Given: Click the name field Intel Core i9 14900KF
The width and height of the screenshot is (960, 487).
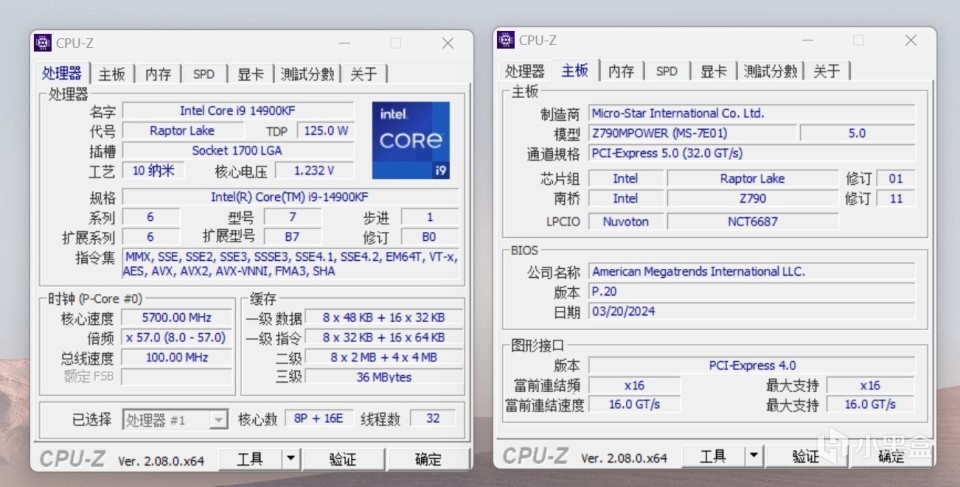Looking at the screenshot, I should point(238,111).
